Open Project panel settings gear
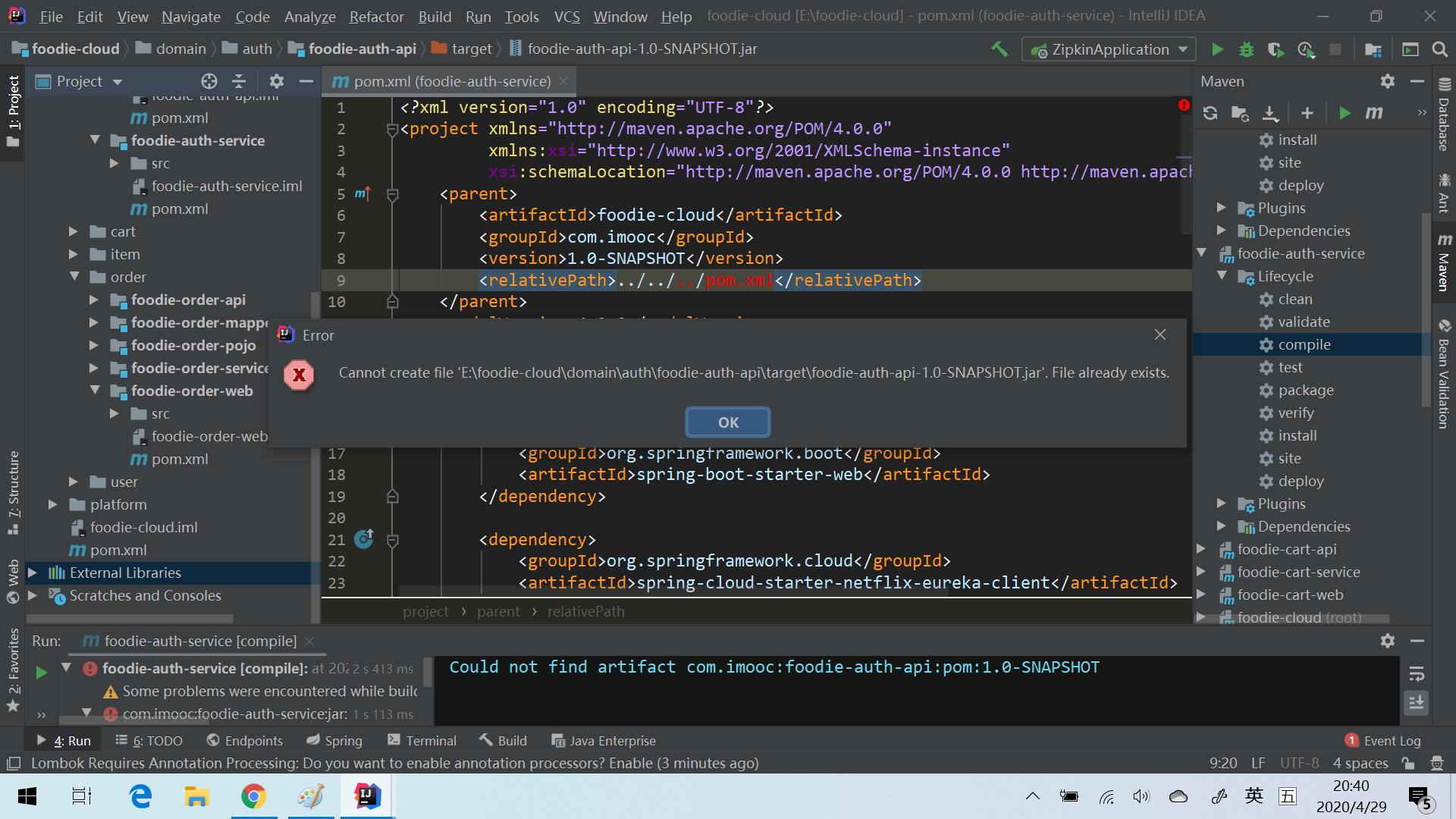 276,81
